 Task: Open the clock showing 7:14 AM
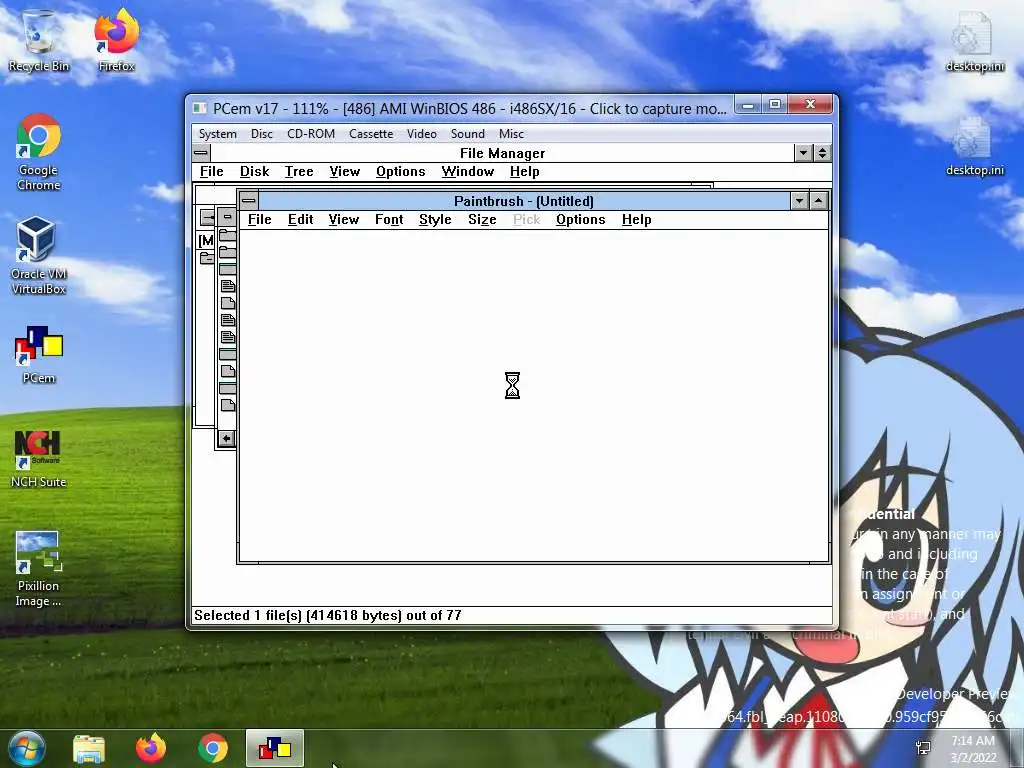point(973,749)
